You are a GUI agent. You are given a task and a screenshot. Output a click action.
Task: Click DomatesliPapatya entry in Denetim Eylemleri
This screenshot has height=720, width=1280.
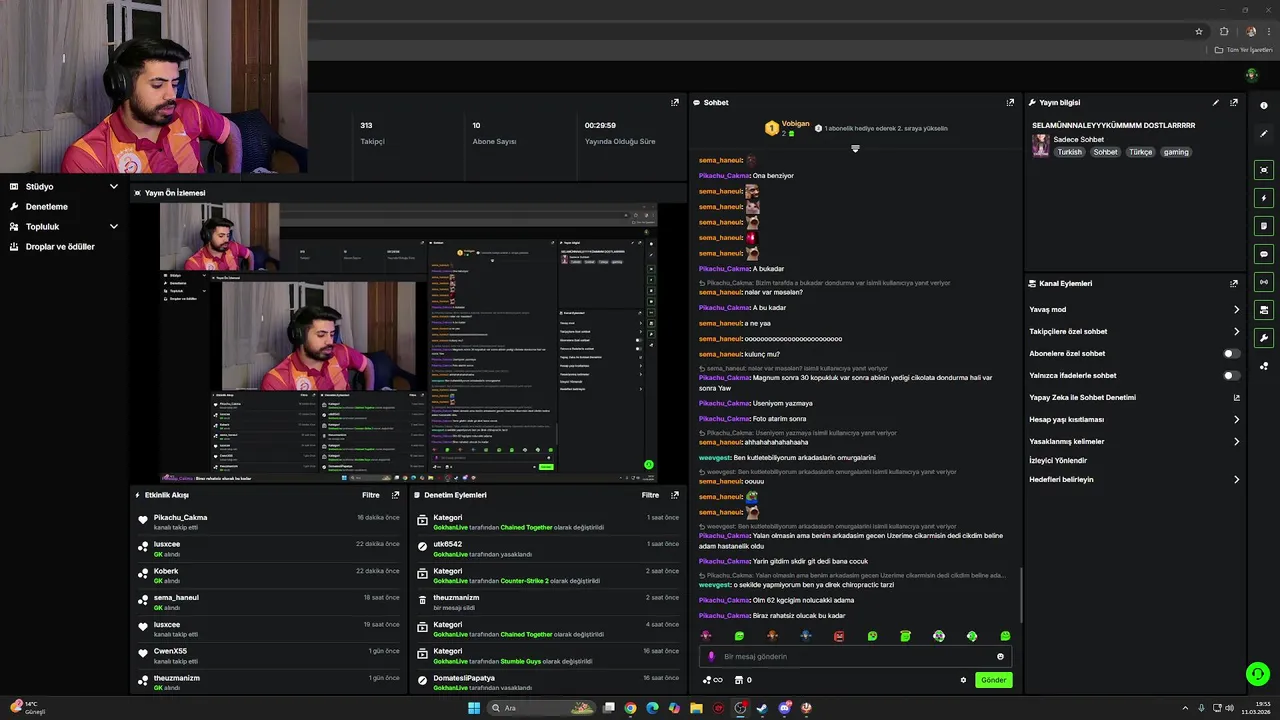[x=464, y=678]
